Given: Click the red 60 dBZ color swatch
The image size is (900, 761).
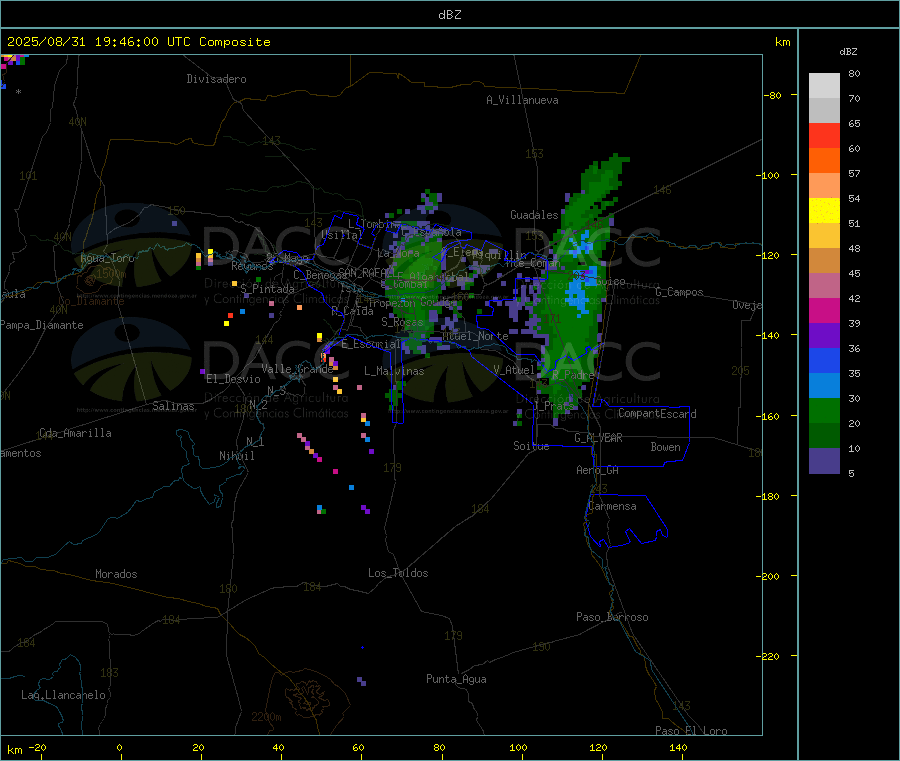Looking at the screenshot, I should (824, 135).
